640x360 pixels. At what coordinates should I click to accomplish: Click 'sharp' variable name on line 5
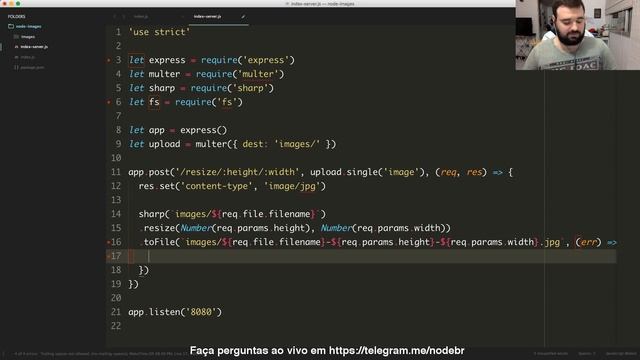pos(162,88)
